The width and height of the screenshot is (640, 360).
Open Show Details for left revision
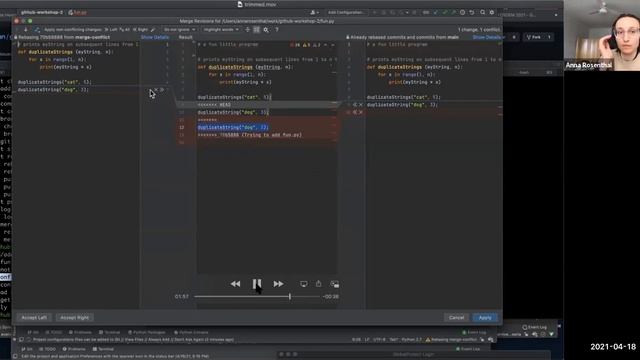point(155,37)
